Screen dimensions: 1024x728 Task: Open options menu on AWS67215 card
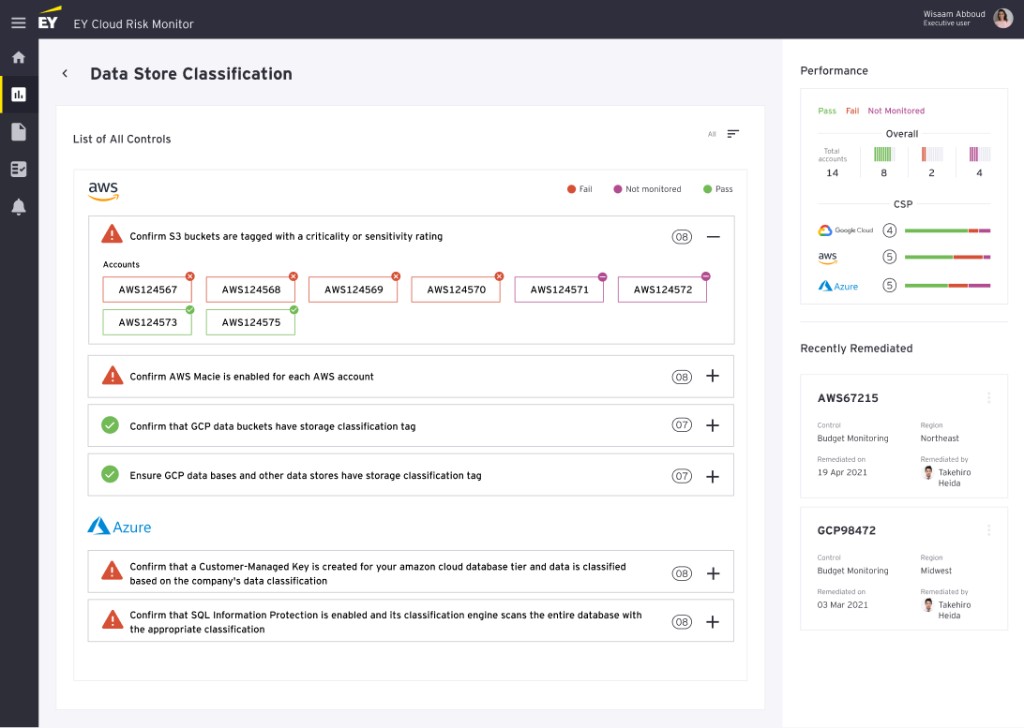(989, 398)
